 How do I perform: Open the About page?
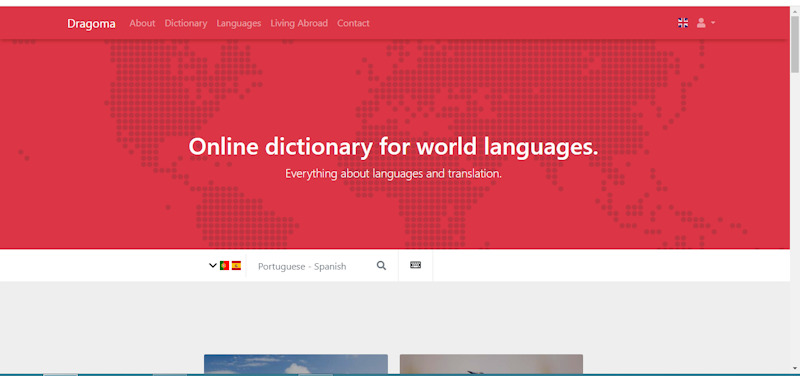(x=142, y=23)
